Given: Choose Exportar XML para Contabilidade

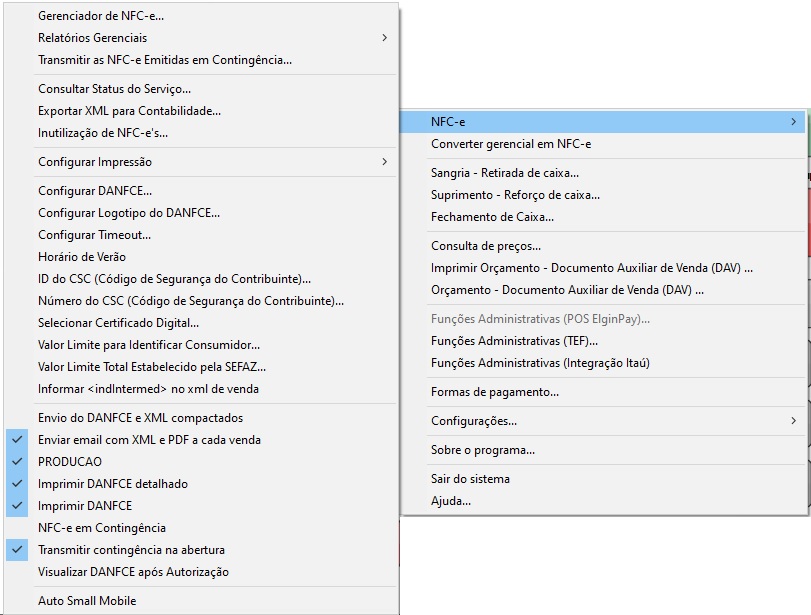Looking at the screenshot, I should 129,111.
